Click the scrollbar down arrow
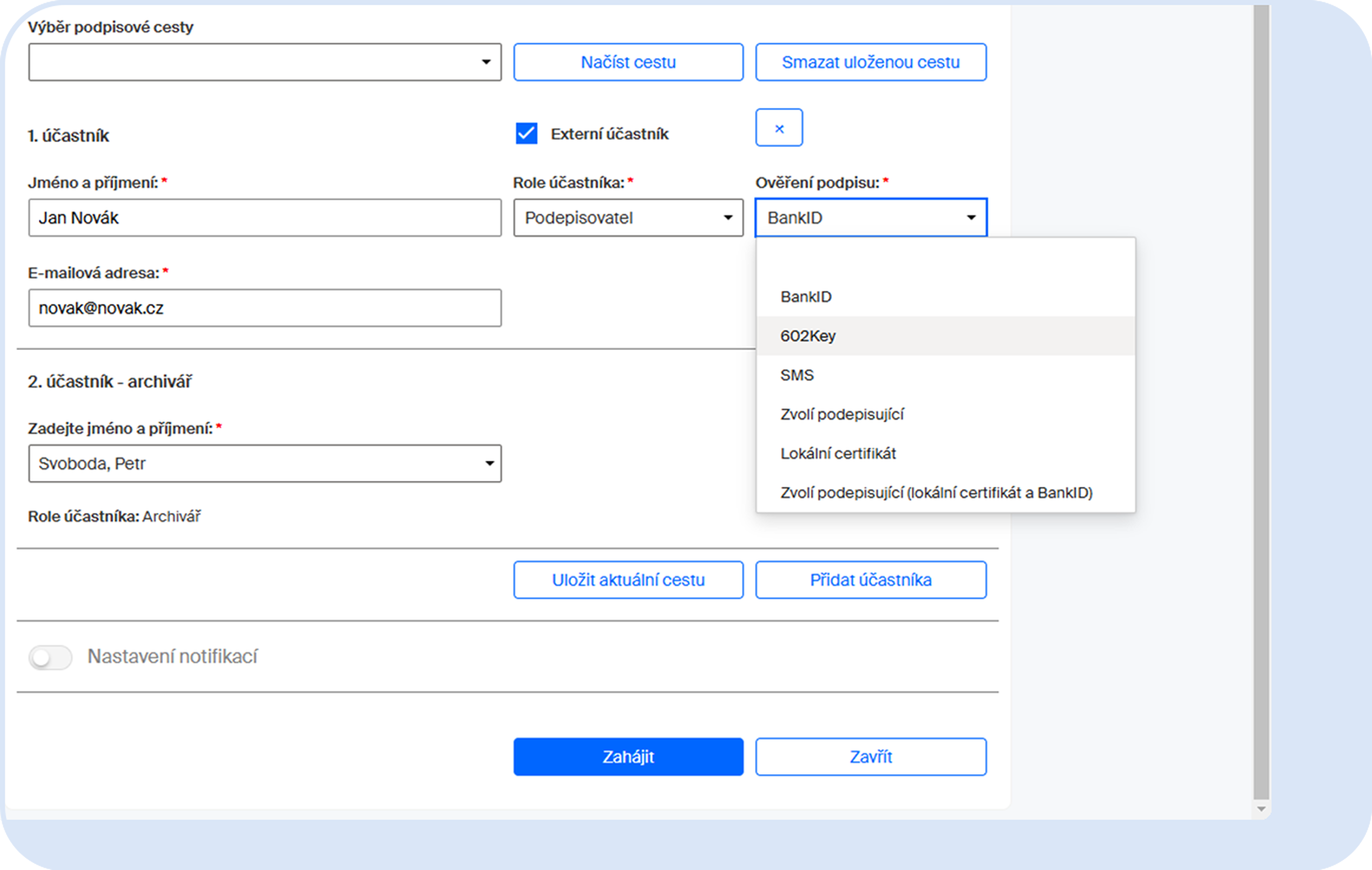1372x870 pixels. 1262,809
